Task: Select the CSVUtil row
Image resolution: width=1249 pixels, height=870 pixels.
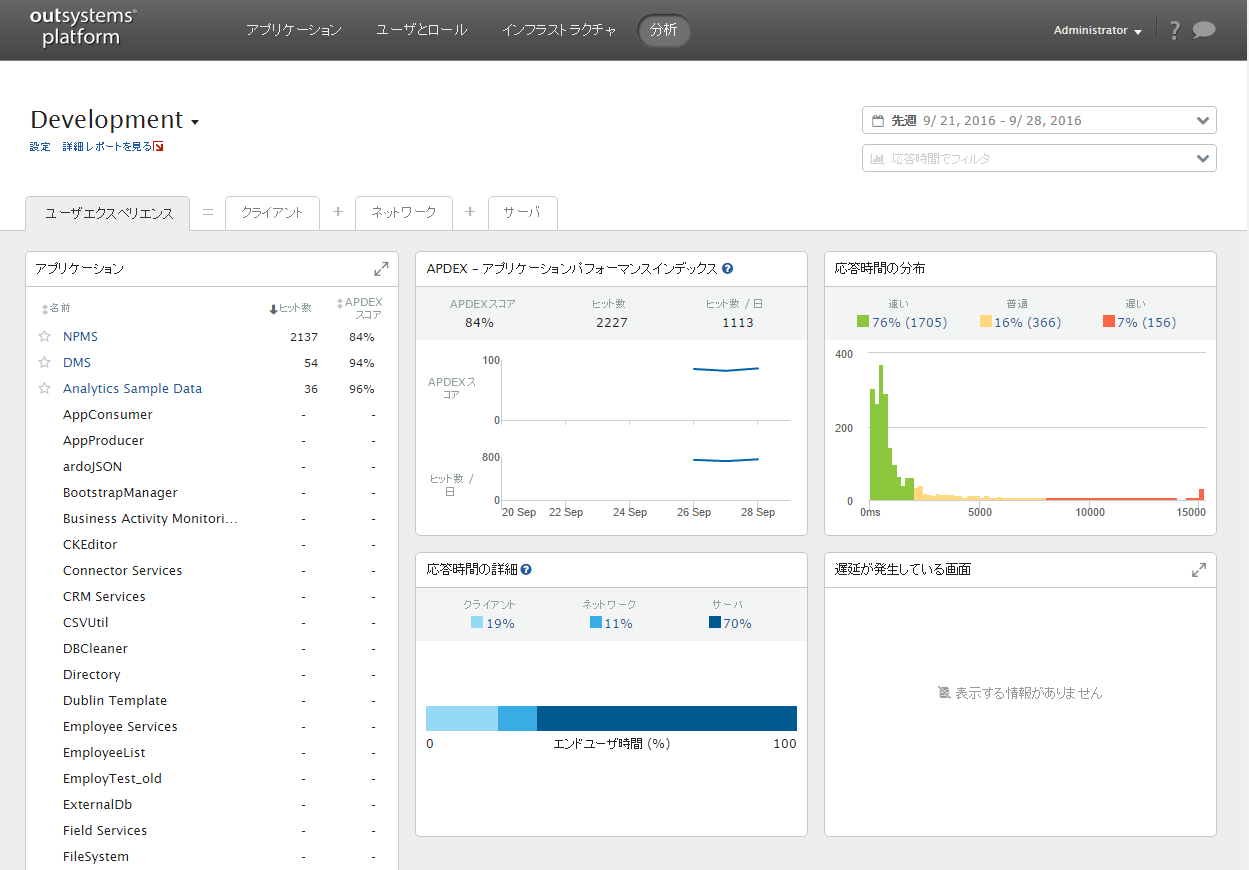Action: click(x=212, y=623)
